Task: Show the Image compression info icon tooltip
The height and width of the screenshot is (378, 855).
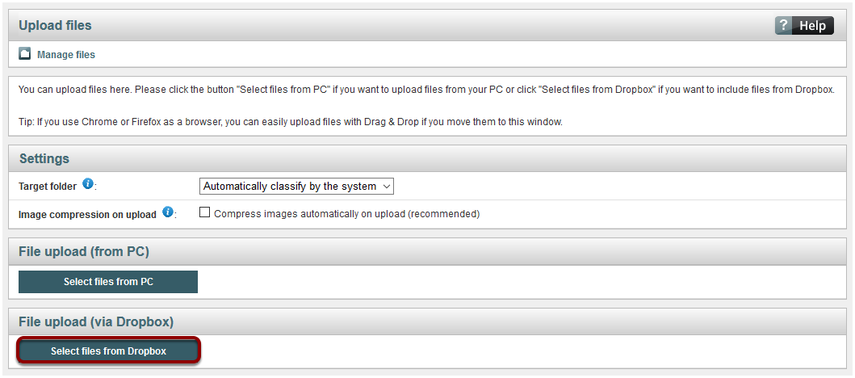Action: point(168,212)
